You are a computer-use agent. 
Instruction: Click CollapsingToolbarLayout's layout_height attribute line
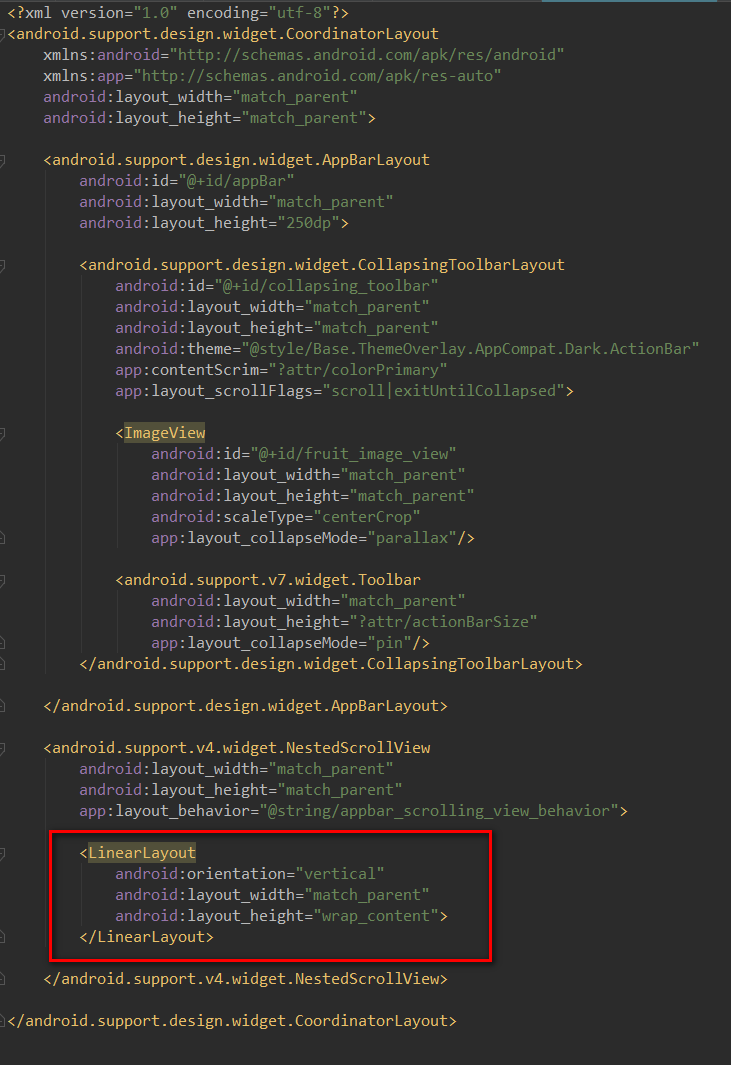click(277, 329)
